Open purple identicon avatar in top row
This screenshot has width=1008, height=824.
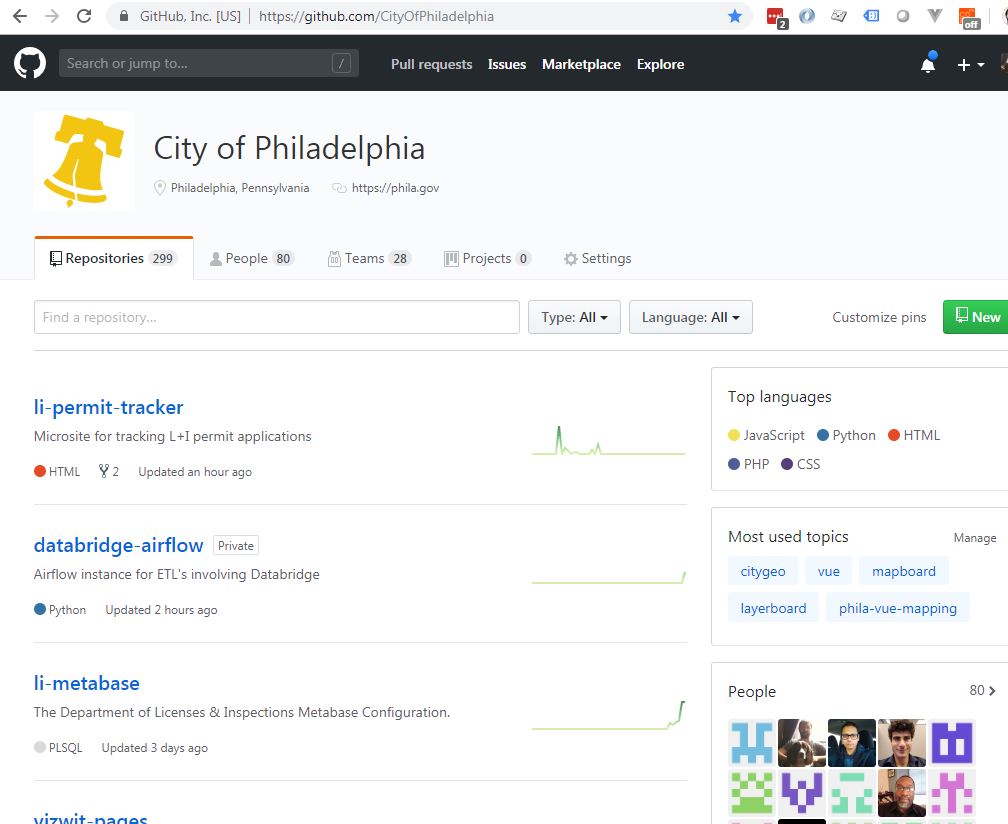[952, 742]
